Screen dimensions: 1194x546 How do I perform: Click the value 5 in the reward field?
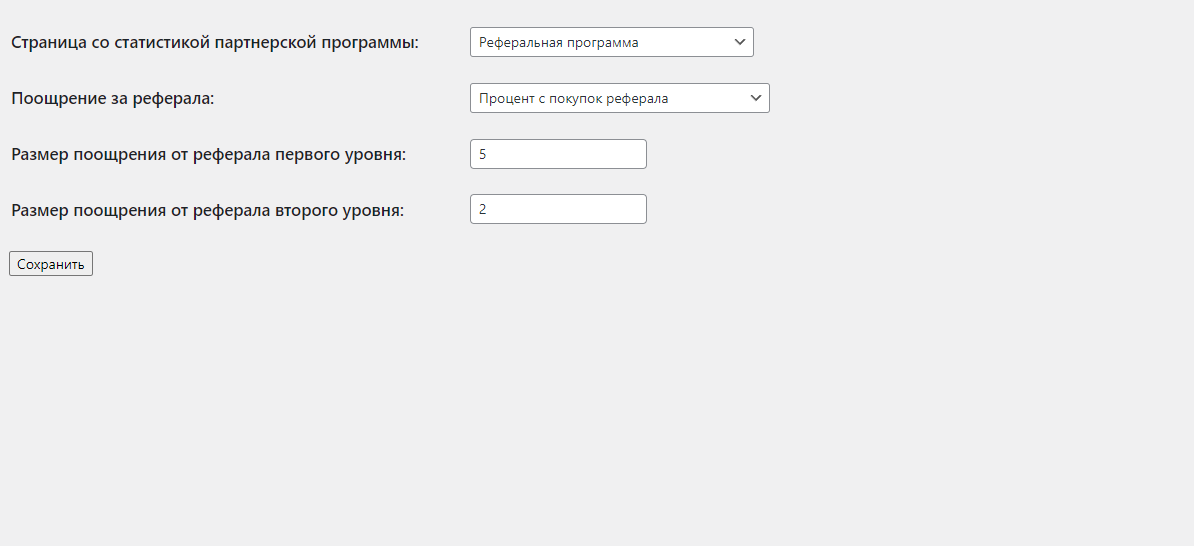tap(483, 154)
